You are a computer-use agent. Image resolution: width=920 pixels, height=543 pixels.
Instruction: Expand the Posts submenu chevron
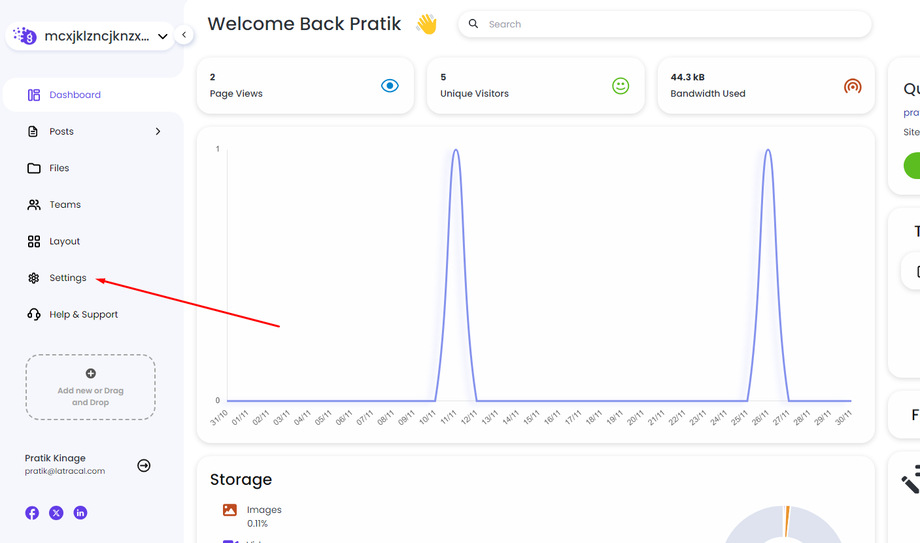point(158,132)
